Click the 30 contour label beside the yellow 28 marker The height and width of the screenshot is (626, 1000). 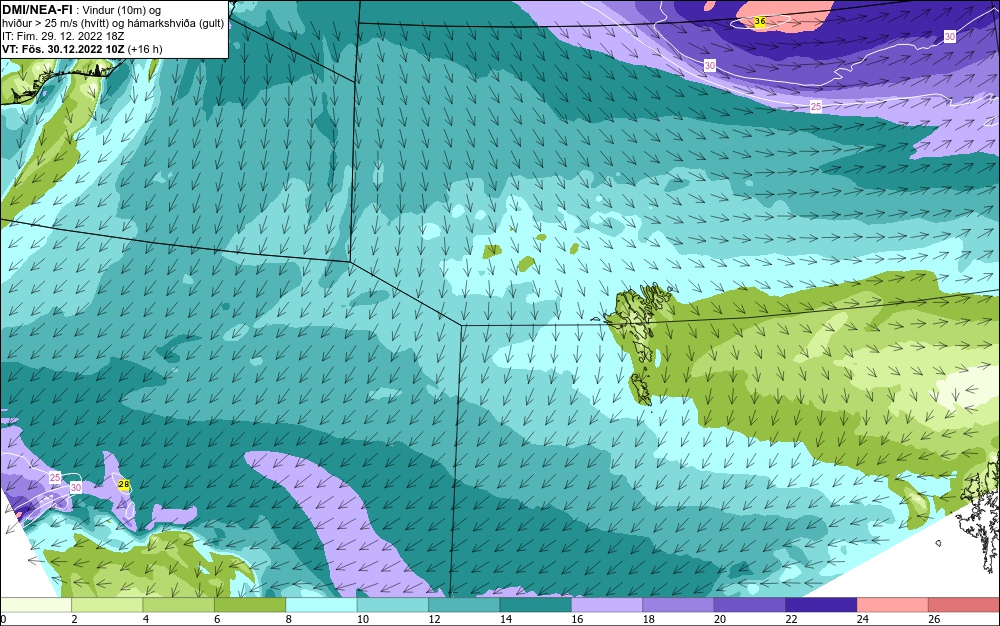[76, 487]
